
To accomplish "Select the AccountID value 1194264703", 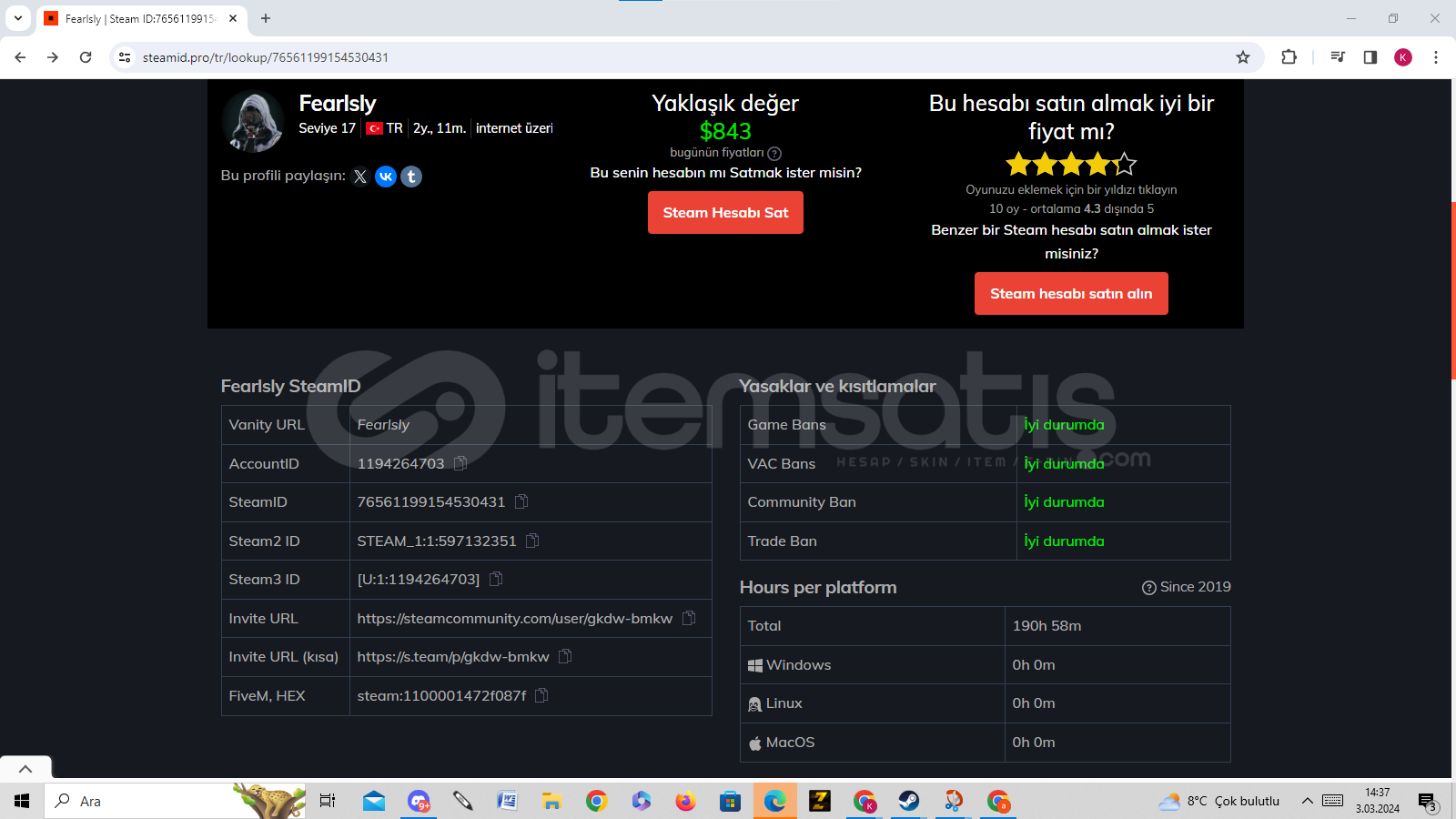I will 400,463.
